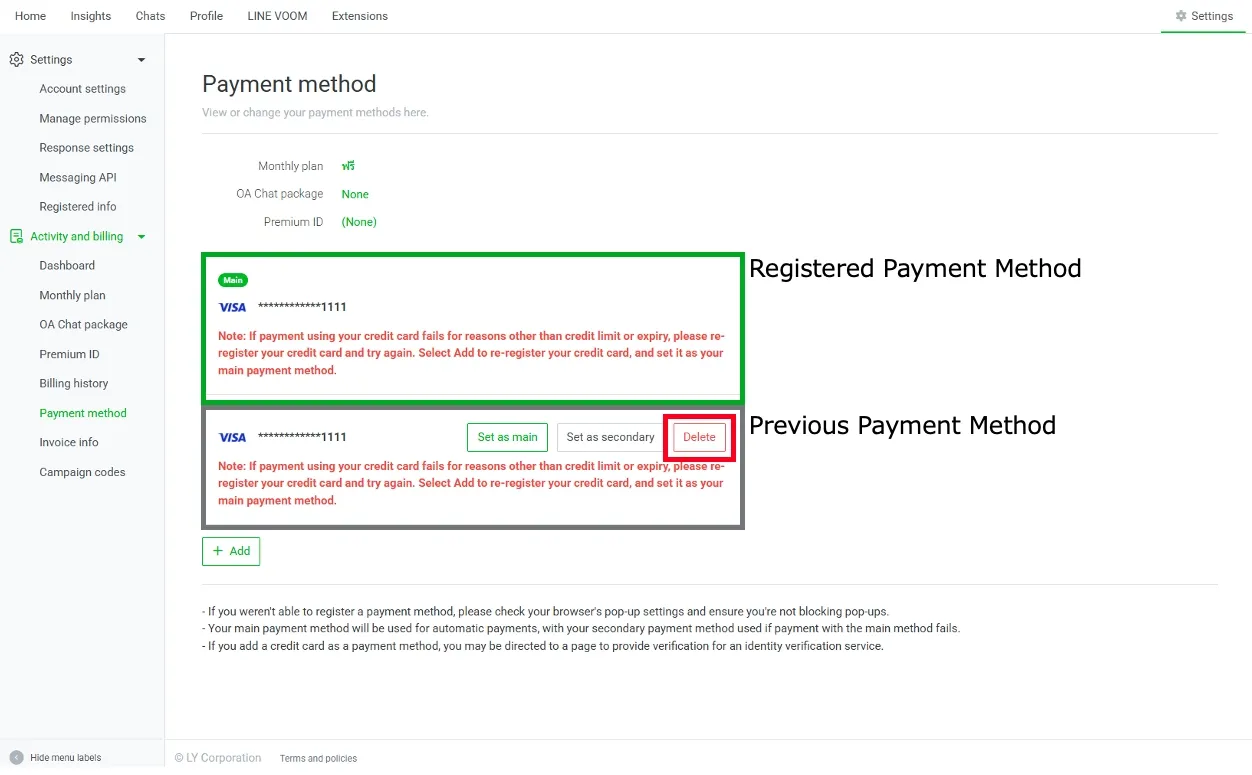This screenshot has width=1252, height=775.
Task: Click the Hide menu labels arrow icon
Action: click(16, 758)
